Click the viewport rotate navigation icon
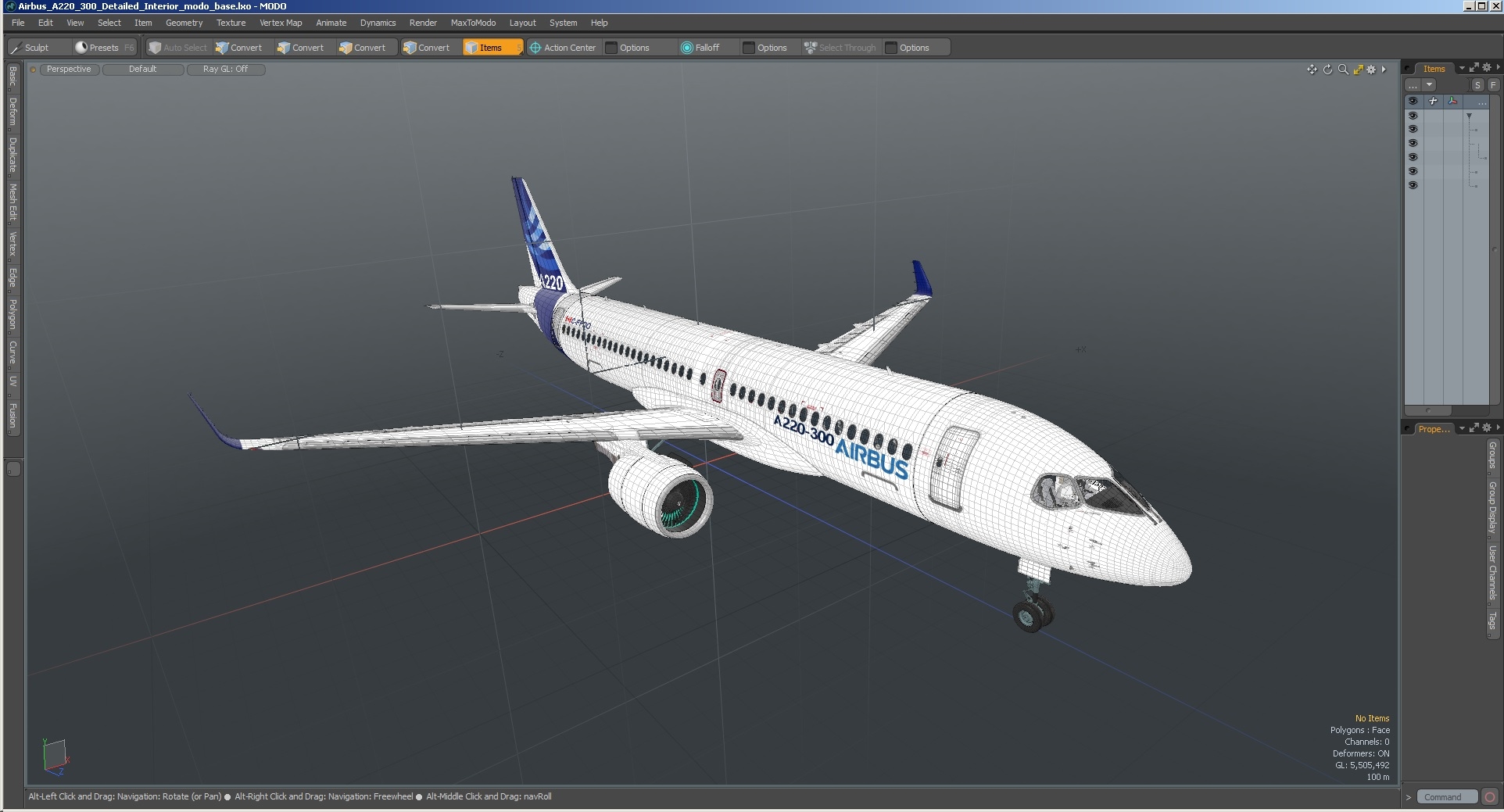The width and height of the screenshot is (1504, 812). tap(1327, 70)
